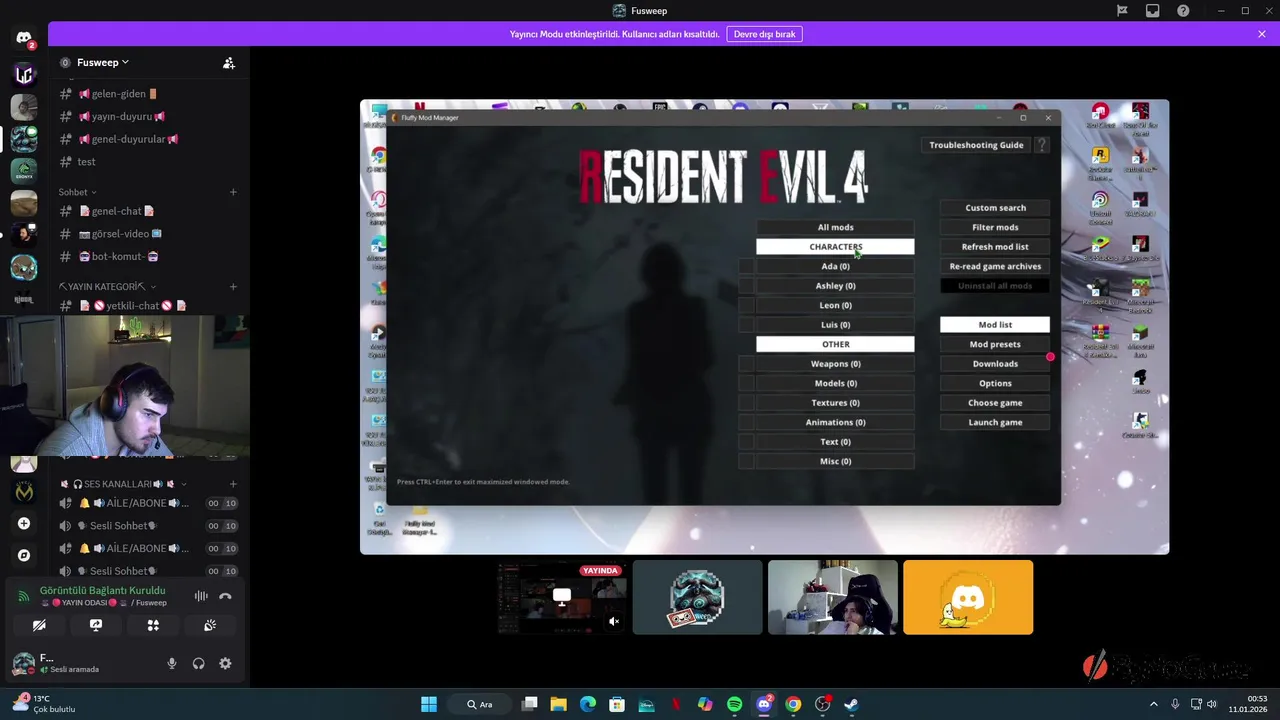Turn on camera in voice panel
The width and height of the screenshot is (1280, 720).
point(39,625)
